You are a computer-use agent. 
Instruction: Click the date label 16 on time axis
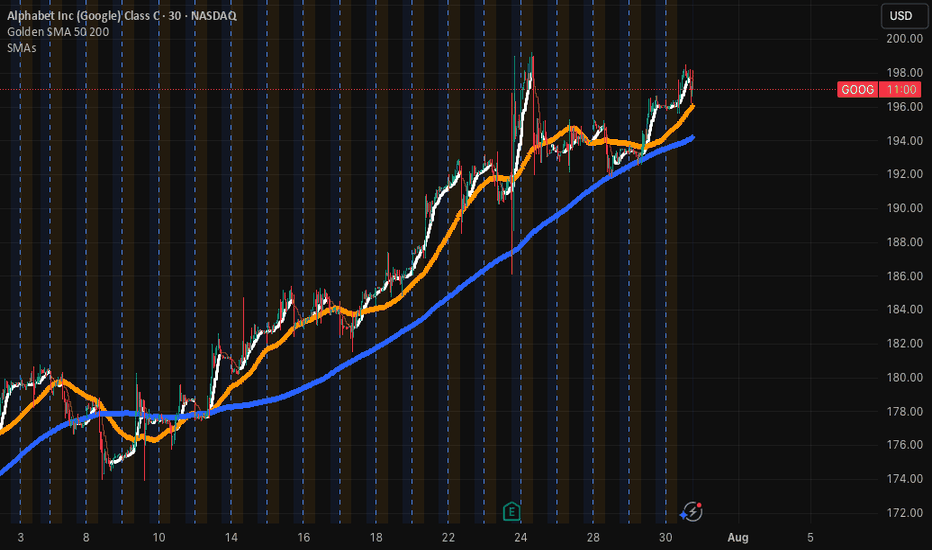click(x=303, y=538)
